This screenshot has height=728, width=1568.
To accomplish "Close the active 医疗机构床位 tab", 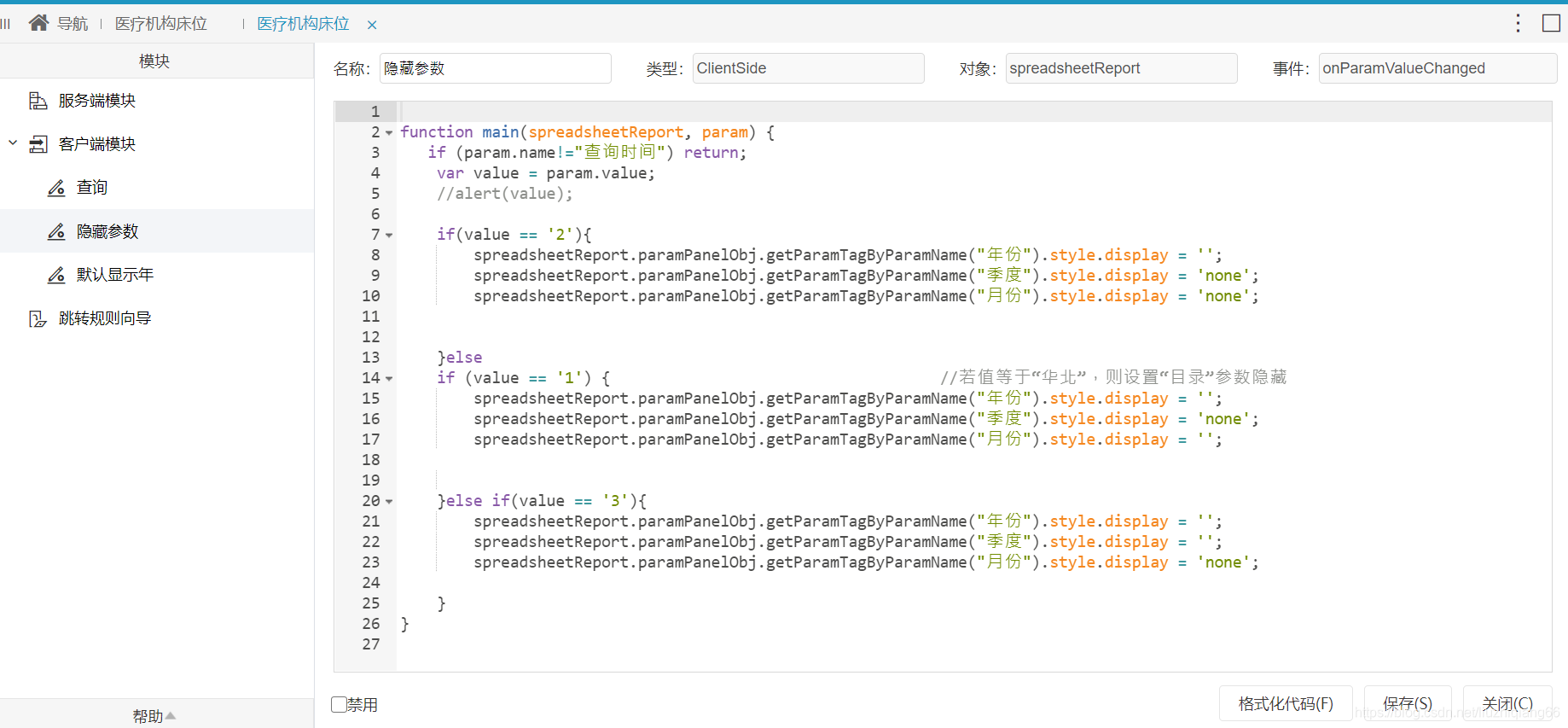I will click(372, 25).
